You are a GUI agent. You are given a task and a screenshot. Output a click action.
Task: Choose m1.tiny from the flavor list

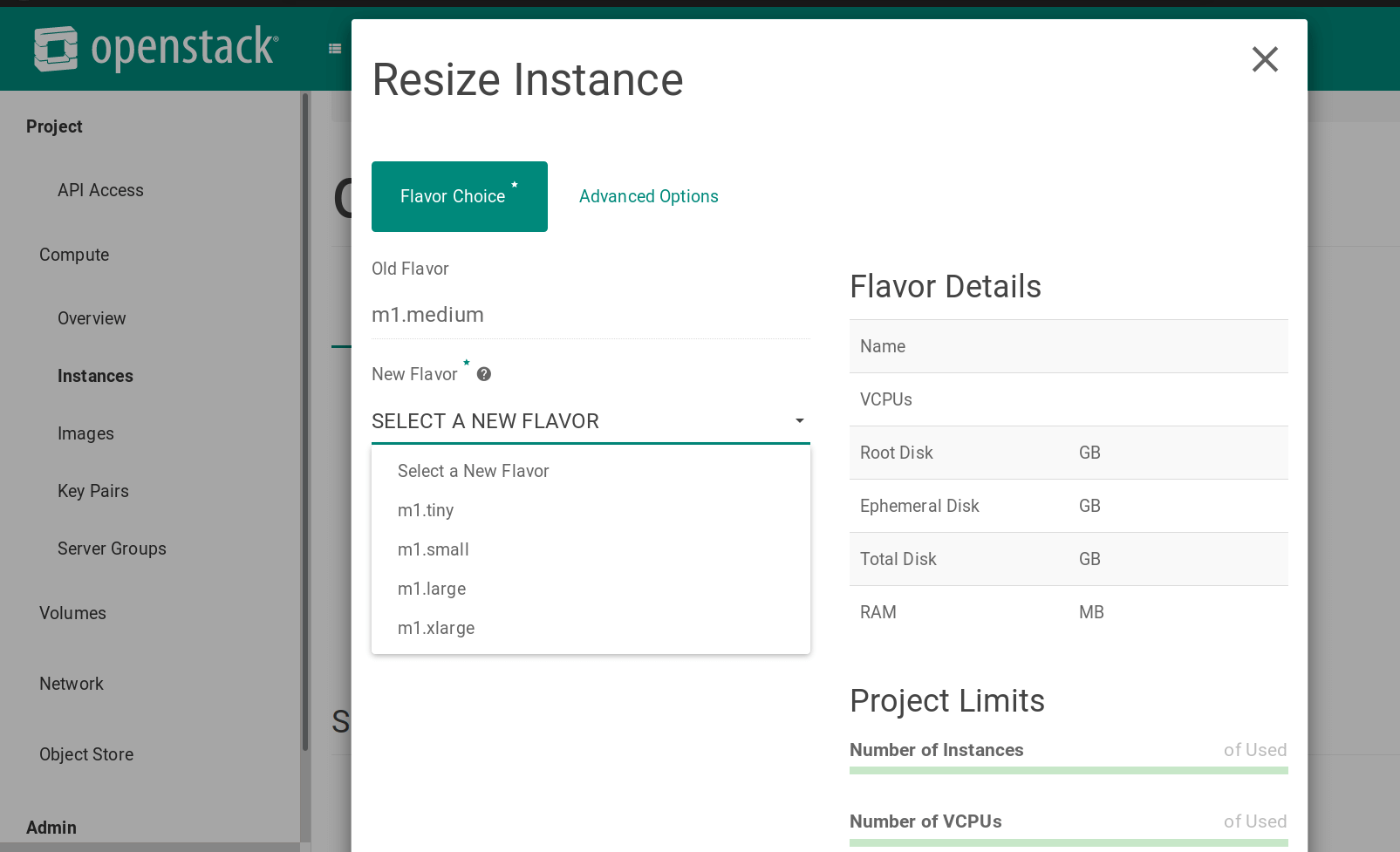point(426,510)
